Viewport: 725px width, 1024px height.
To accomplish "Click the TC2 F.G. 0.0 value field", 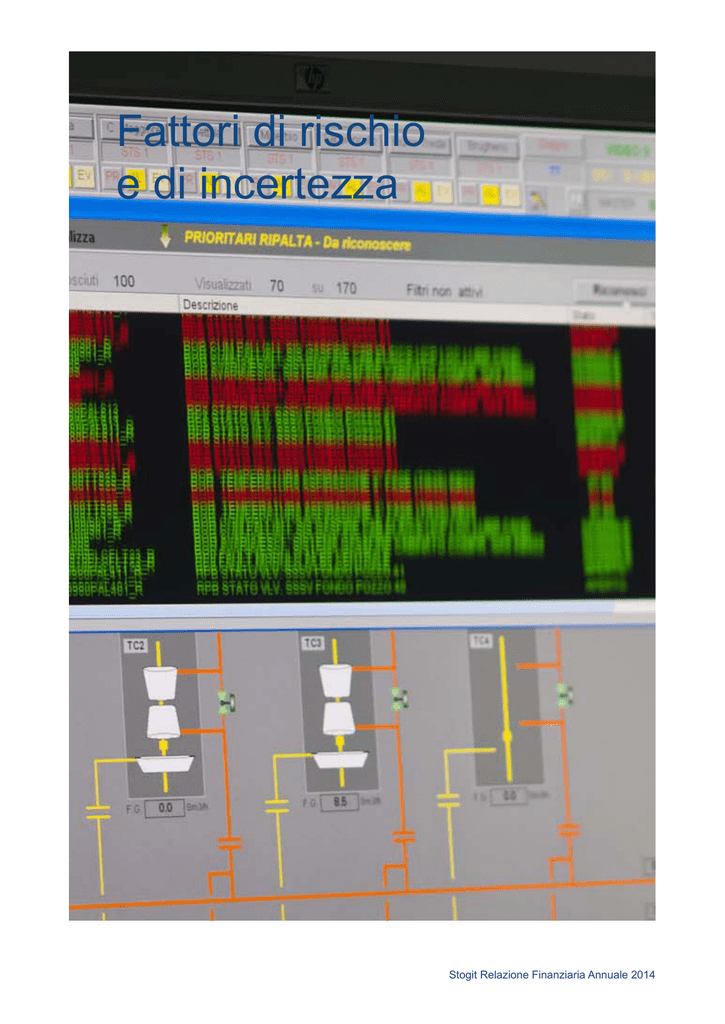I will click(x=164, y=808).
